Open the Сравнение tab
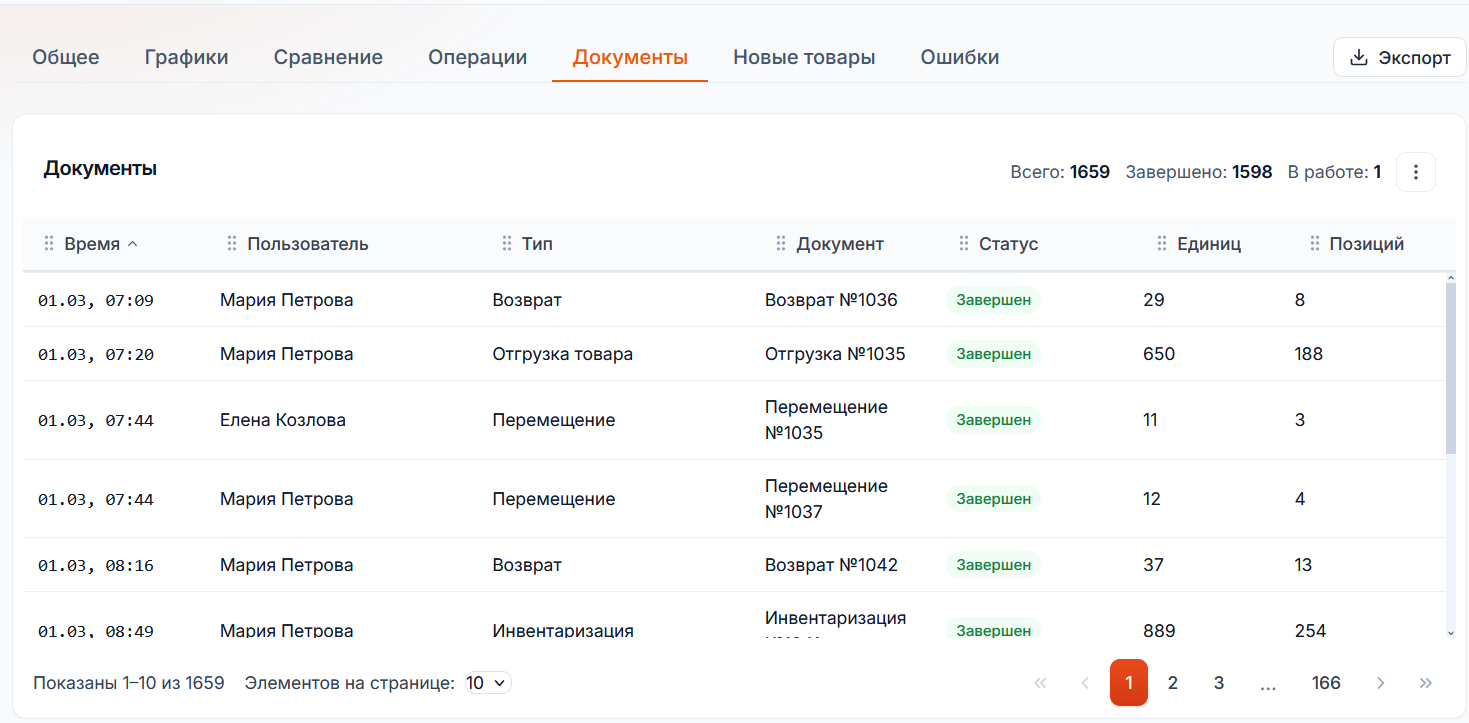 328,57
